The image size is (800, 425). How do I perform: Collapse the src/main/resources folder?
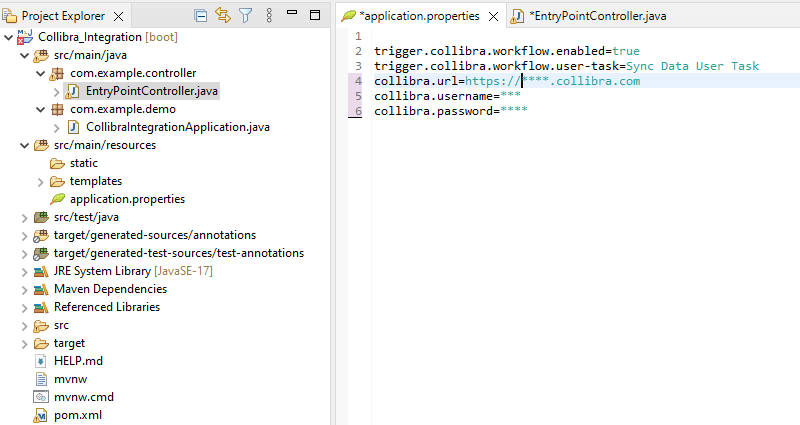(24, 145)
